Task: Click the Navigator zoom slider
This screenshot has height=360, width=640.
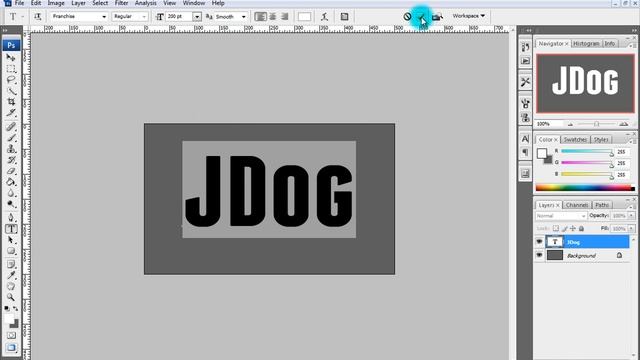Action: [596, 124]
